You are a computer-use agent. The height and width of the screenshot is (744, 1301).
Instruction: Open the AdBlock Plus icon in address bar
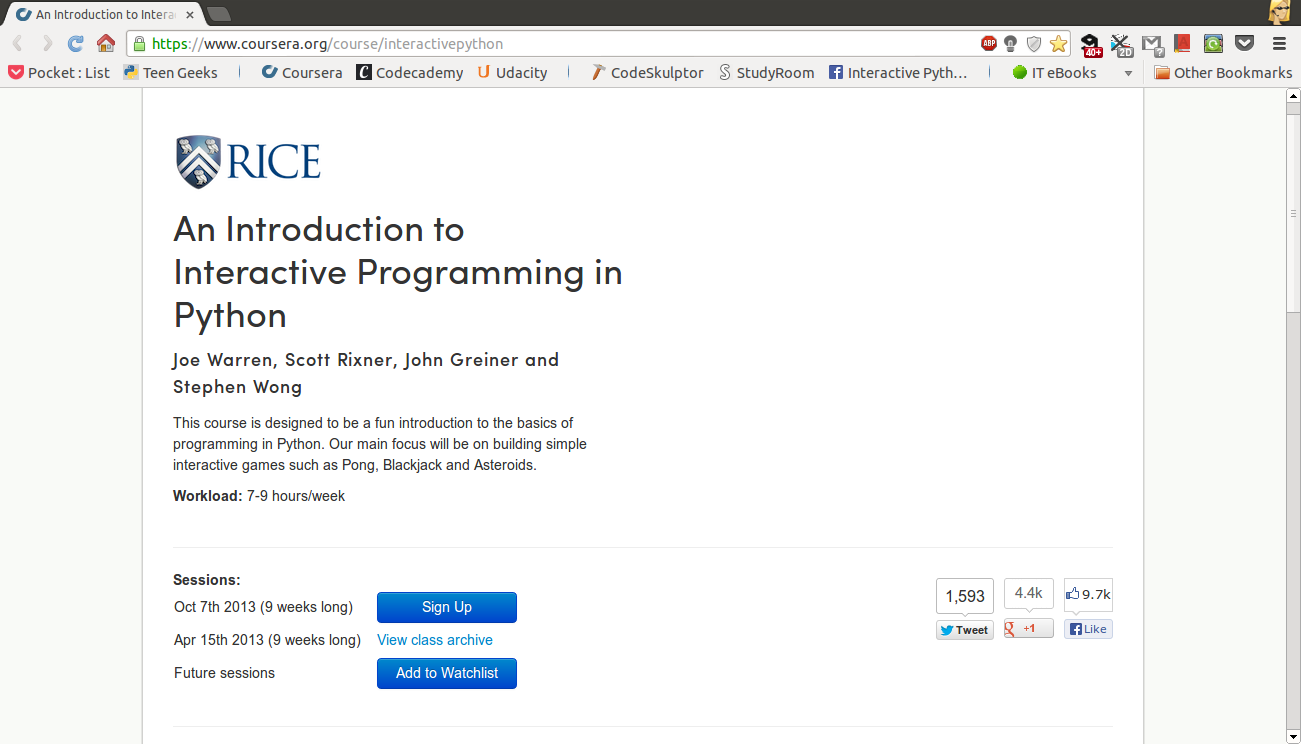988,44
